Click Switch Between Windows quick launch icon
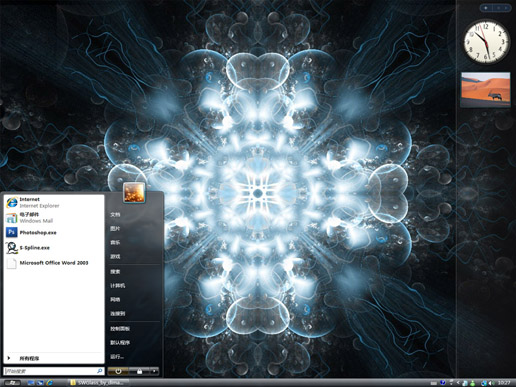Image resolution: width=516 pixels, height=387 pixels. click(x=40, y=383)
